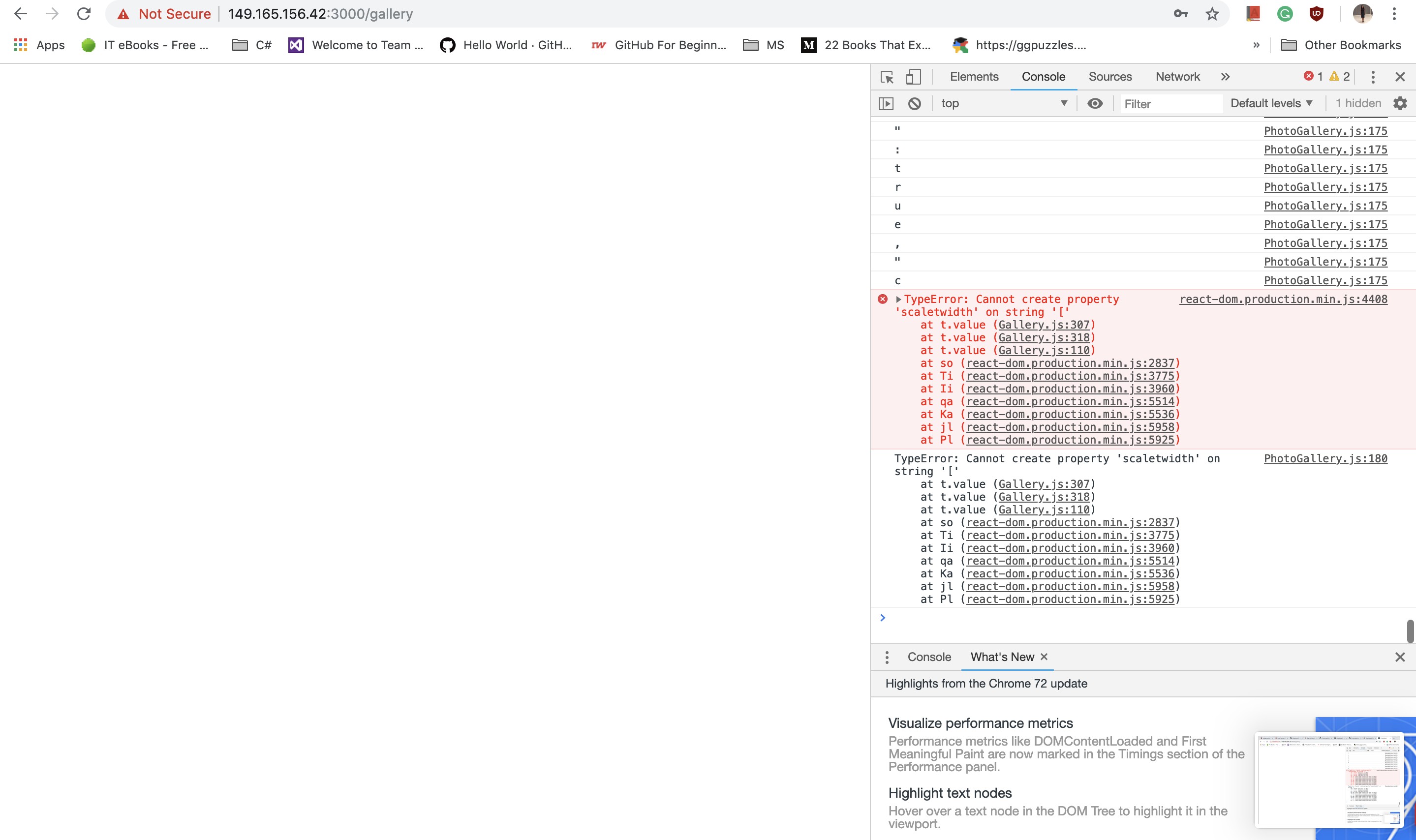Create a live expression with the eye icon

pyautogui.click(x=1095, y=103)
